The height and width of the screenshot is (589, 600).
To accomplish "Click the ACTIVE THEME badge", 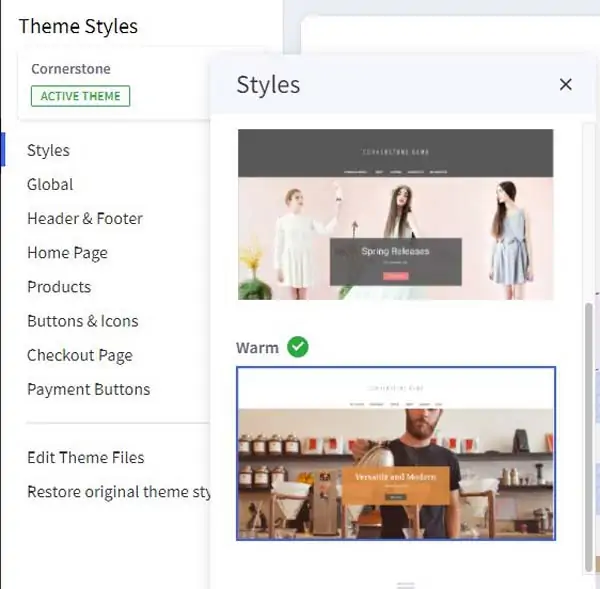I will click(x=80, y=96).
